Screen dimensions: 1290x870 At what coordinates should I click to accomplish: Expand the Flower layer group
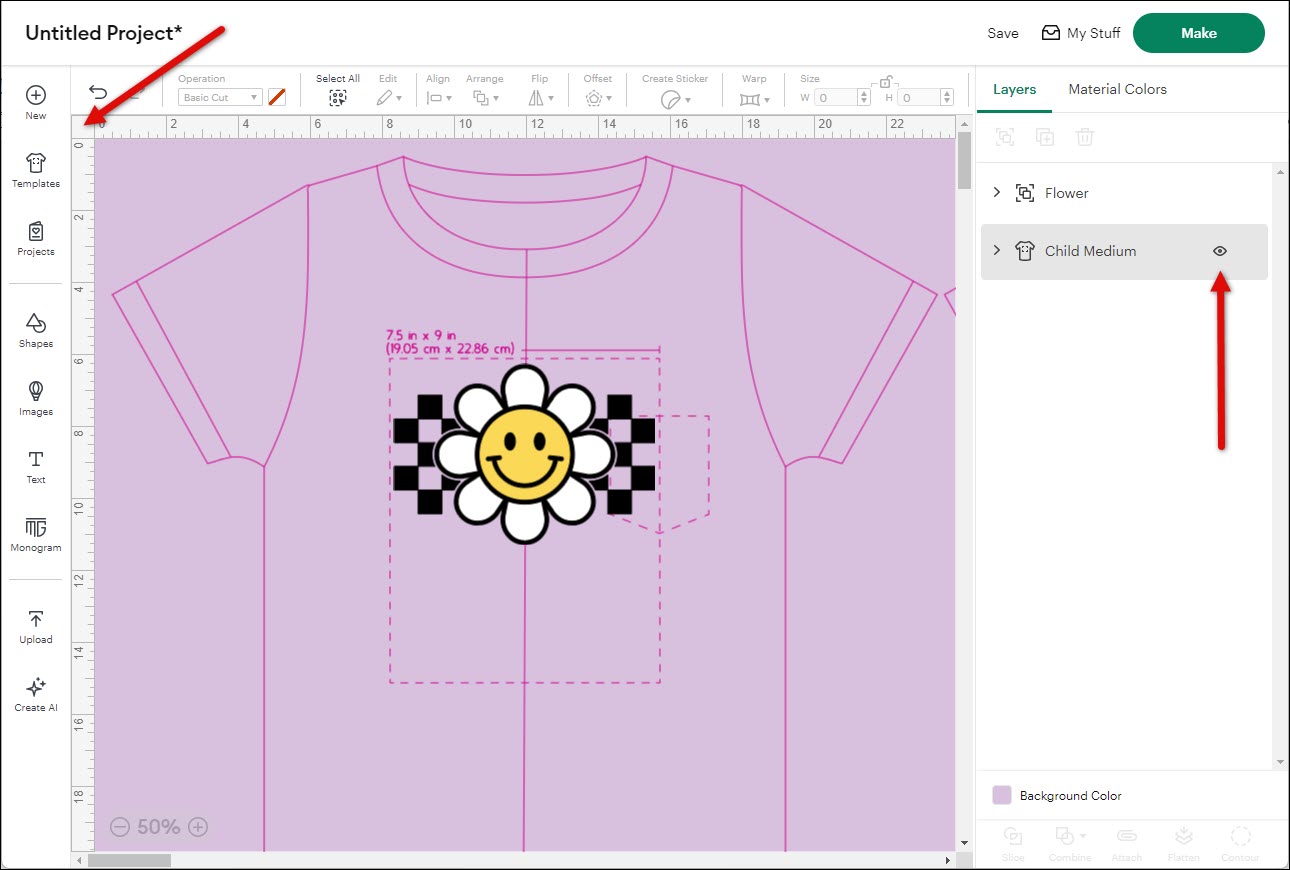pos(996,192)
